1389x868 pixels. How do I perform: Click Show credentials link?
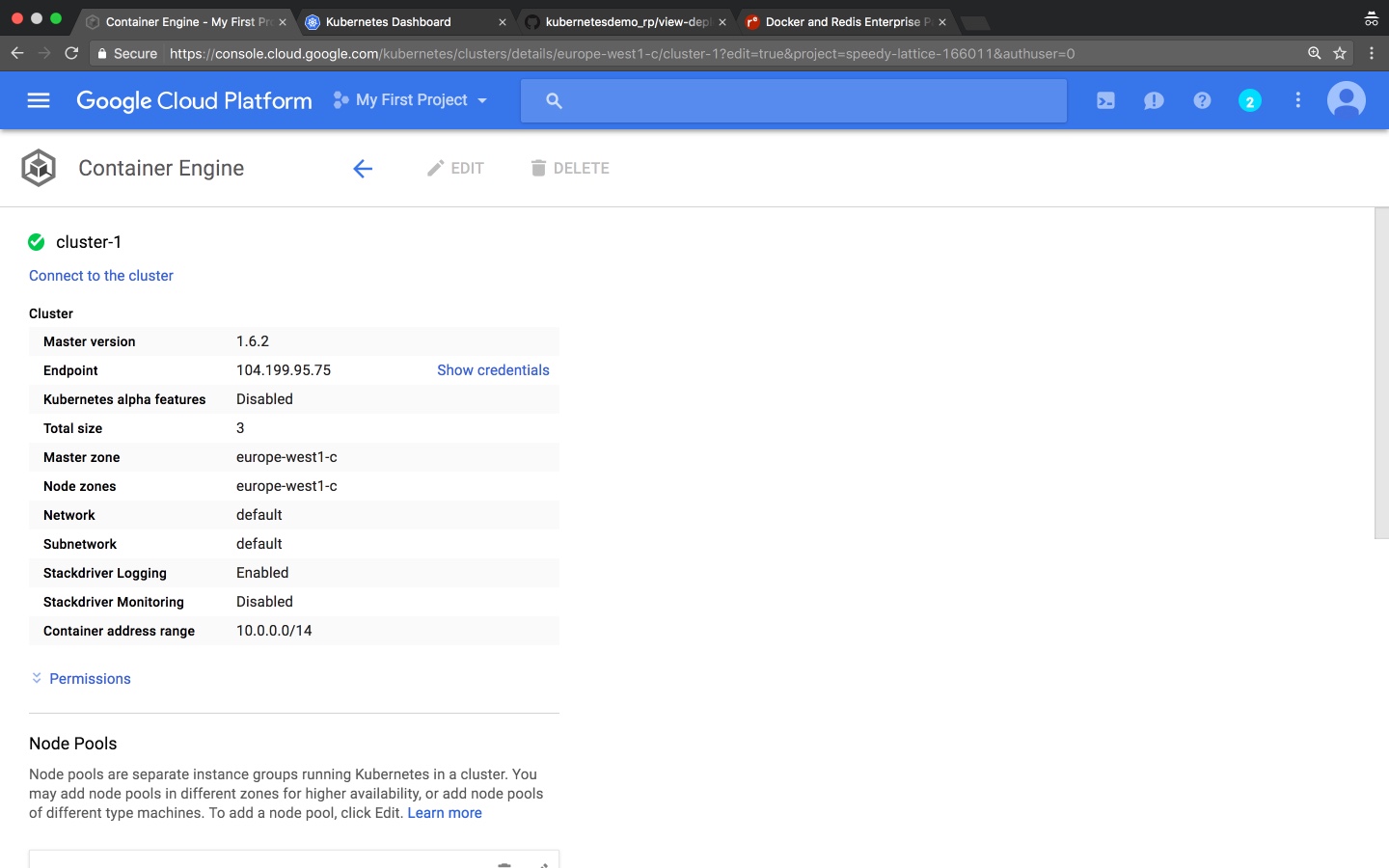493,370
